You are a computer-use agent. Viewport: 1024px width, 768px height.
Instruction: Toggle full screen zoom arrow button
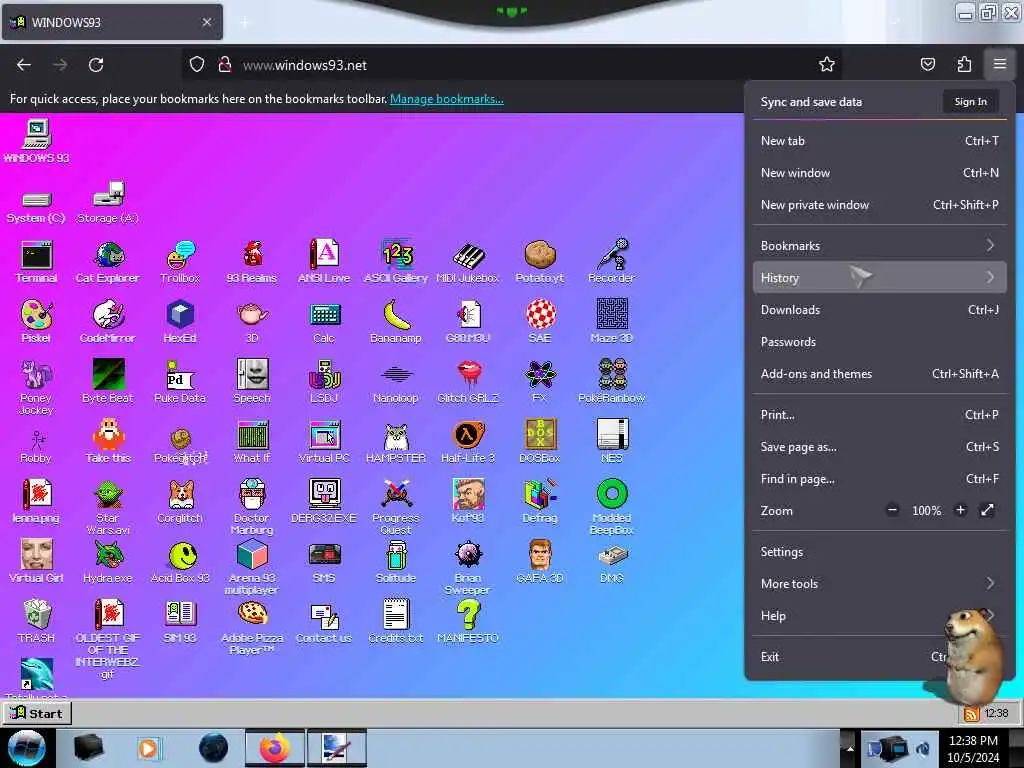coord(987,510)
